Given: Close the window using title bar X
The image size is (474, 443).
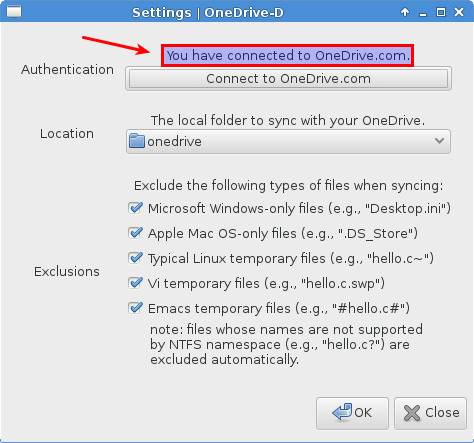Looking at the screenshot, I should click(x=459, y=12).
